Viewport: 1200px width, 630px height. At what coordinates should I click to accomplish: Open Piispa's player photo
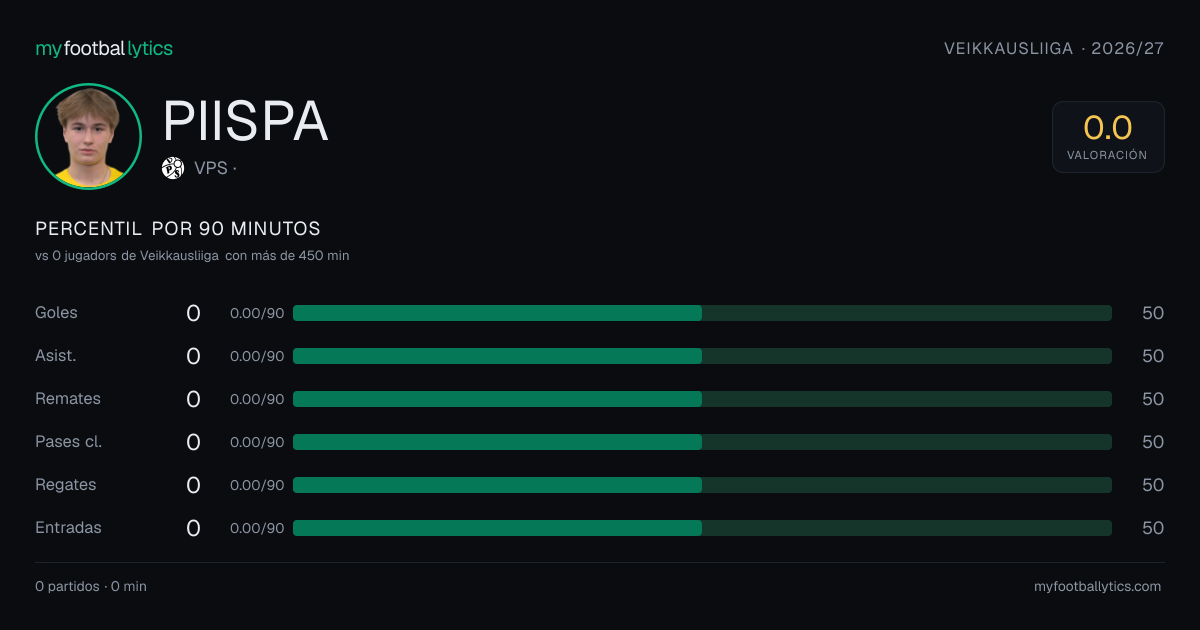tap(88, 136)
